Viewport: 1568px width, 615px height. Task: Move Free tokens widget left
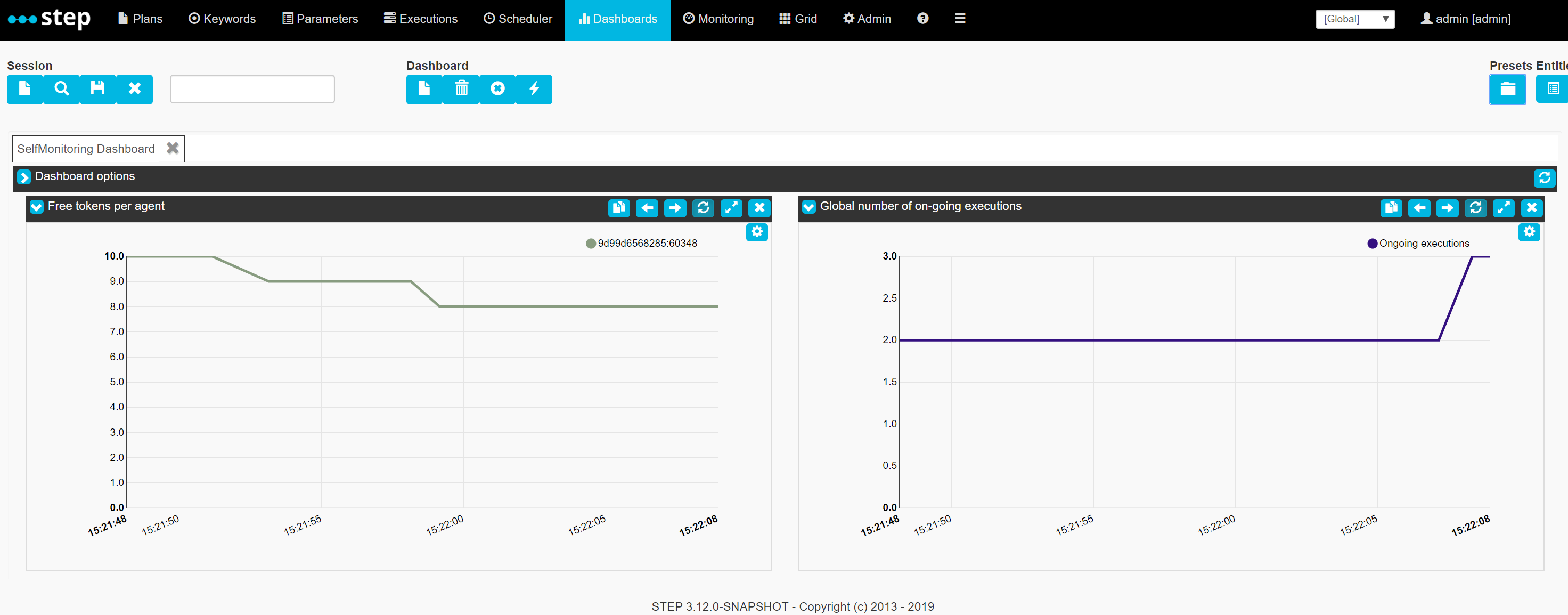click(647, 208)
